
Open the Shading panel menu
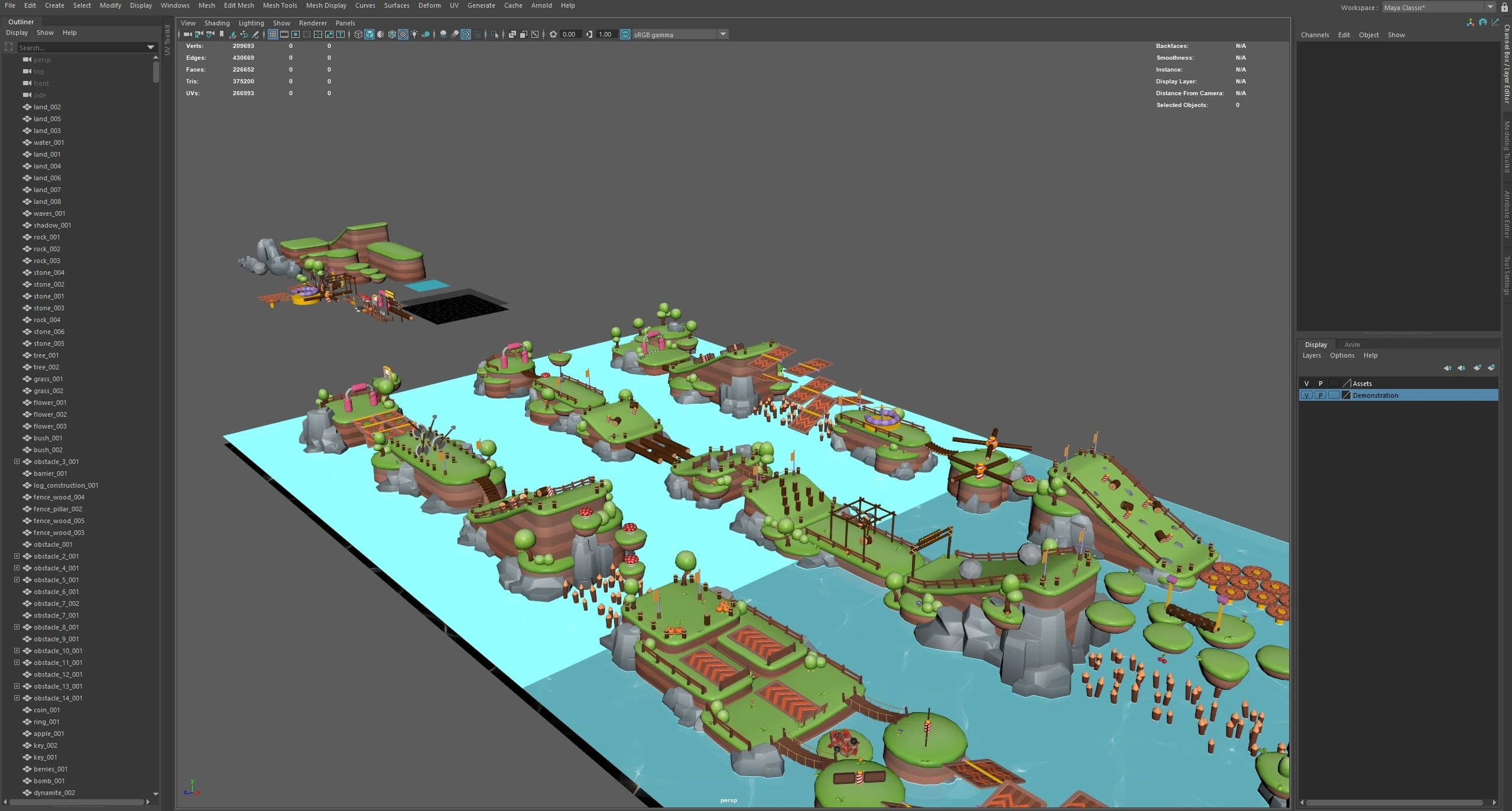point(217,23)
